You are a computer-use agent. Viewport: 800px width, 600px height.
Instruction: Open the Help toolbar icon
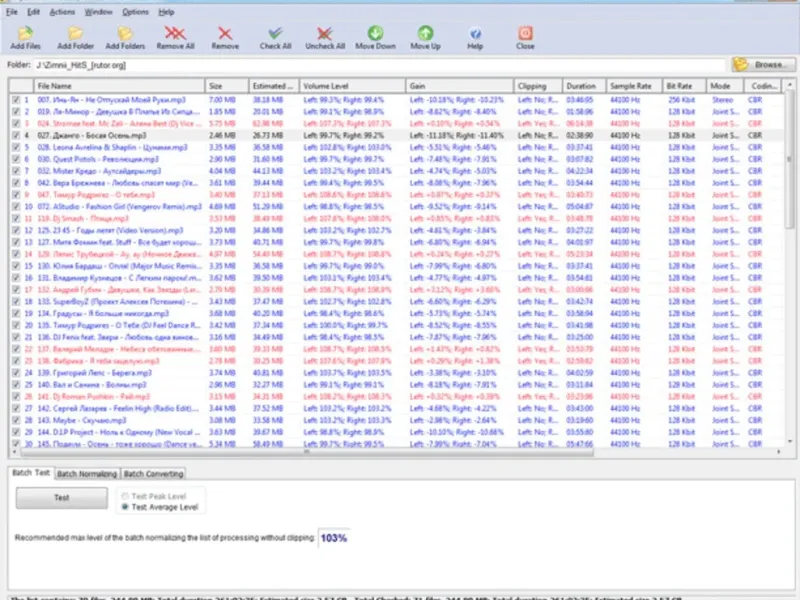[x=475, y=34]
